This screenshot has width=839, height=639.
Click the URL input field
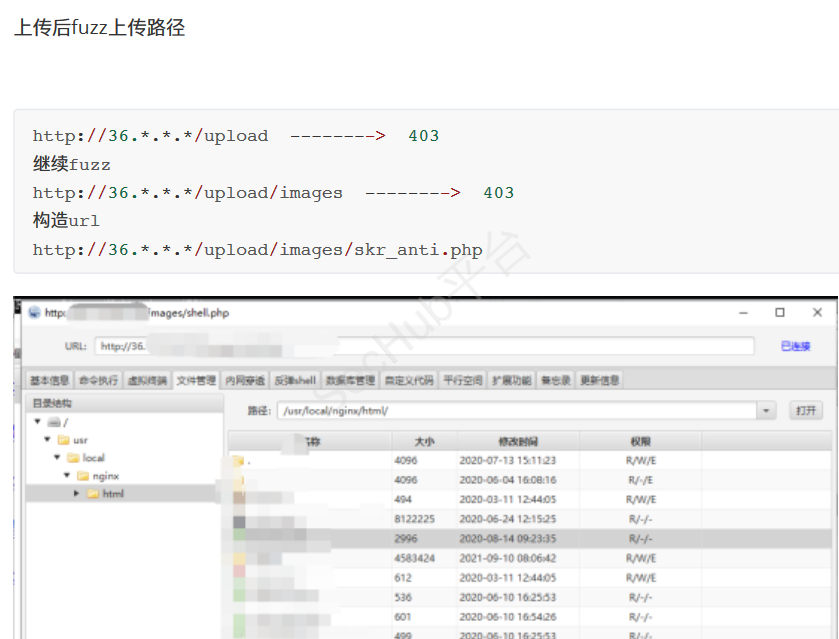tap(425, 346)
